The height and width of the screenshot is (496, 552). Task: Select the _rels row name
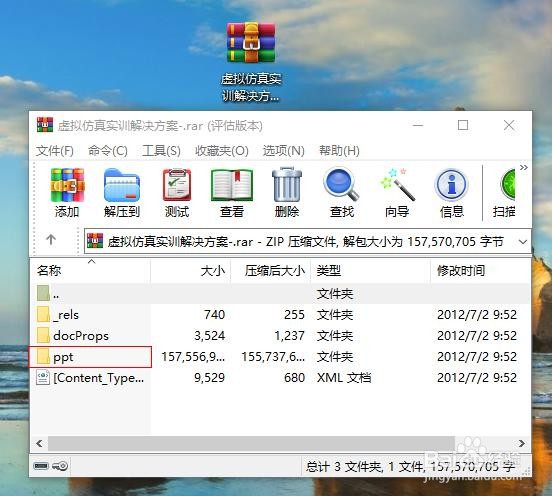coord(66,314)
